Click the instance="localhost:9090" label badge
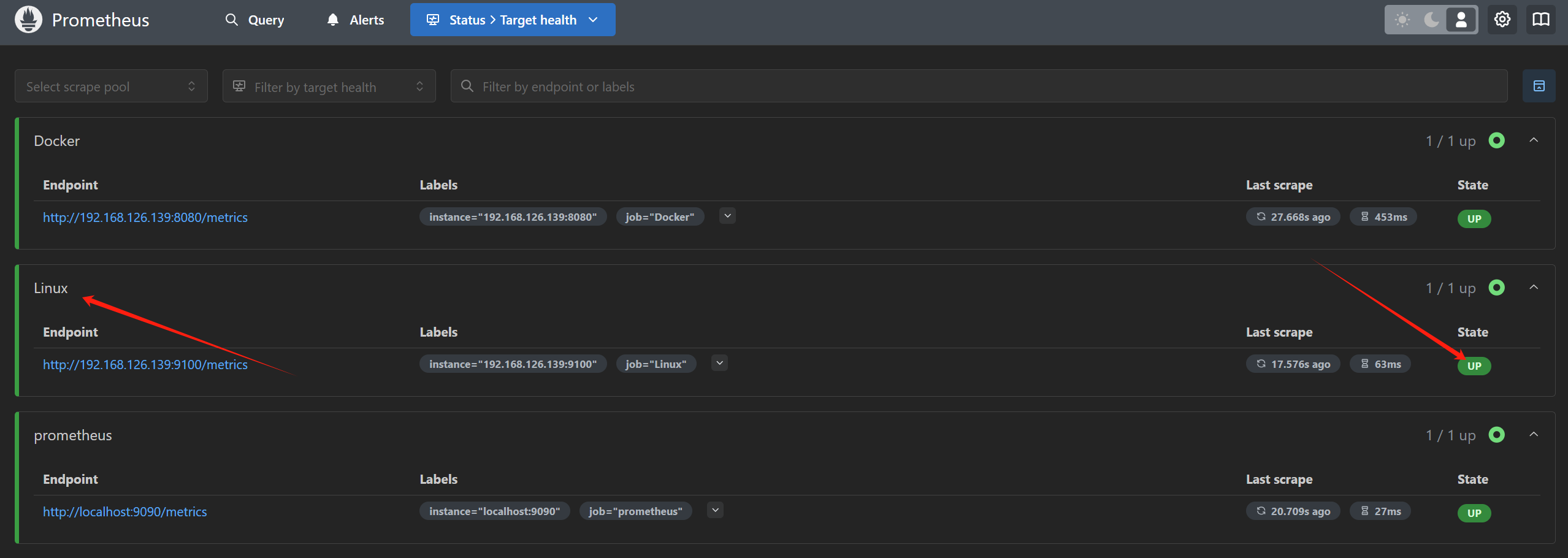The width and height of the screenshot is (1568, 558). (494, 511)
